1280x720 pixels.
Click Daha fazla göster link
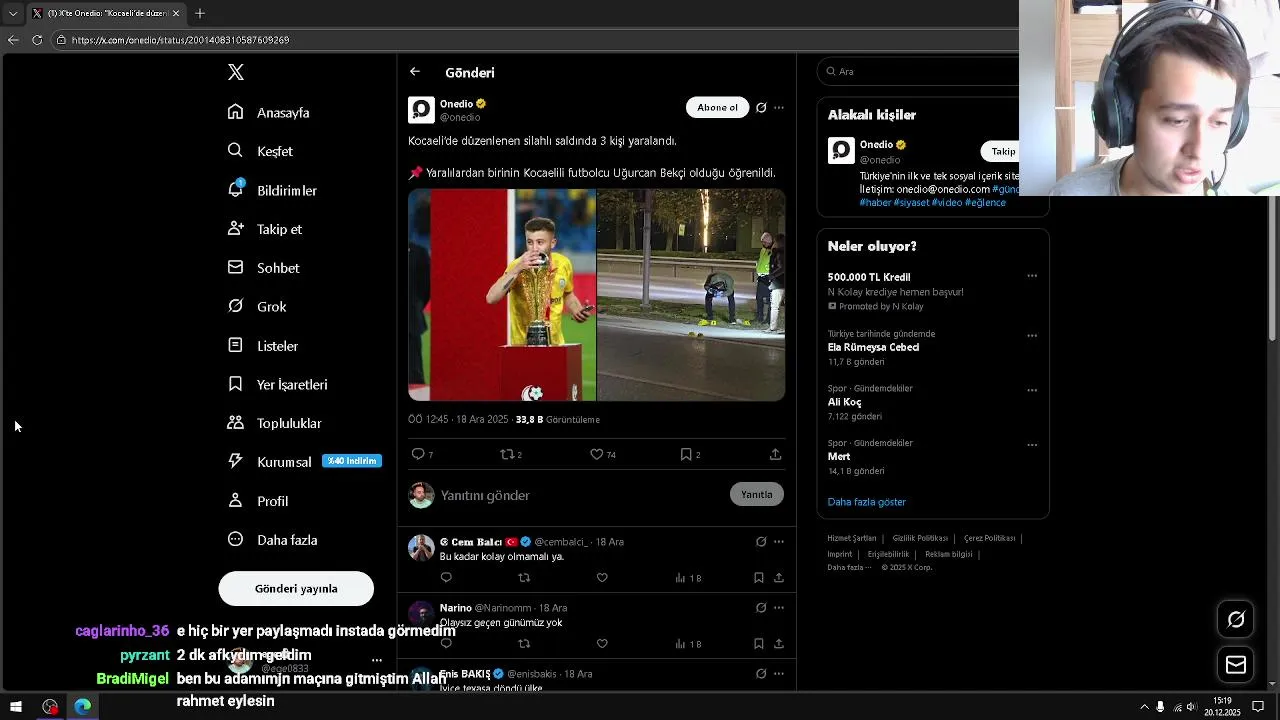coord(866,502)
